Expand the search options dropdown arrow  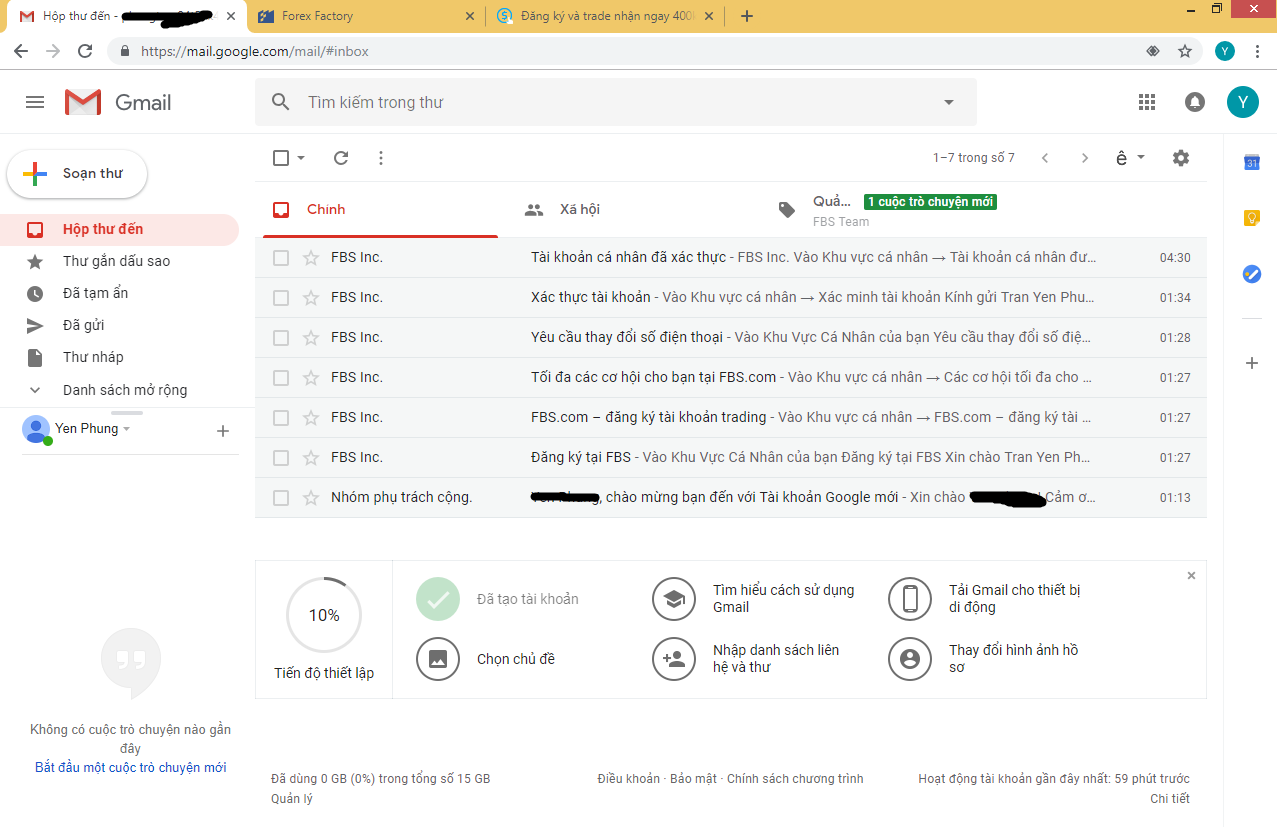[949, 102]
